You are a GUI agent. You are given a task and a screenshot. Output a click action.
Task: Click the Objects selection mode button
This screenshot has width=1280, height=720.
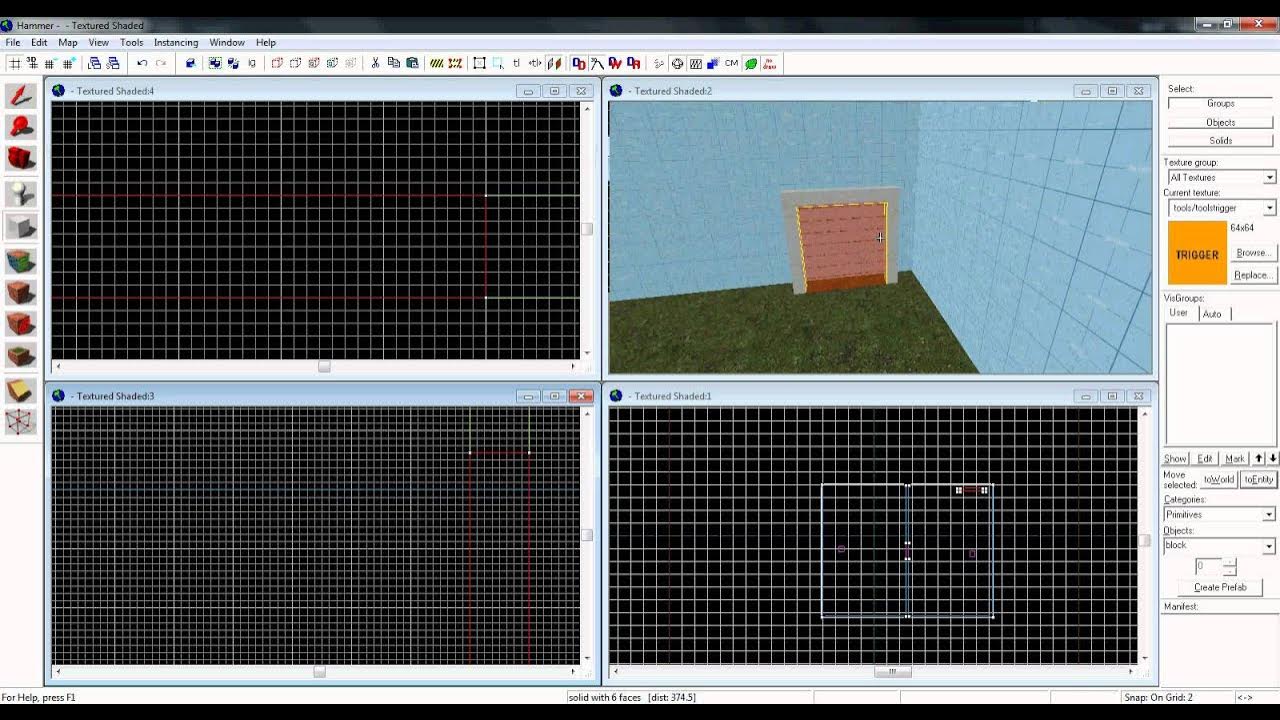tap(1220, 122)
